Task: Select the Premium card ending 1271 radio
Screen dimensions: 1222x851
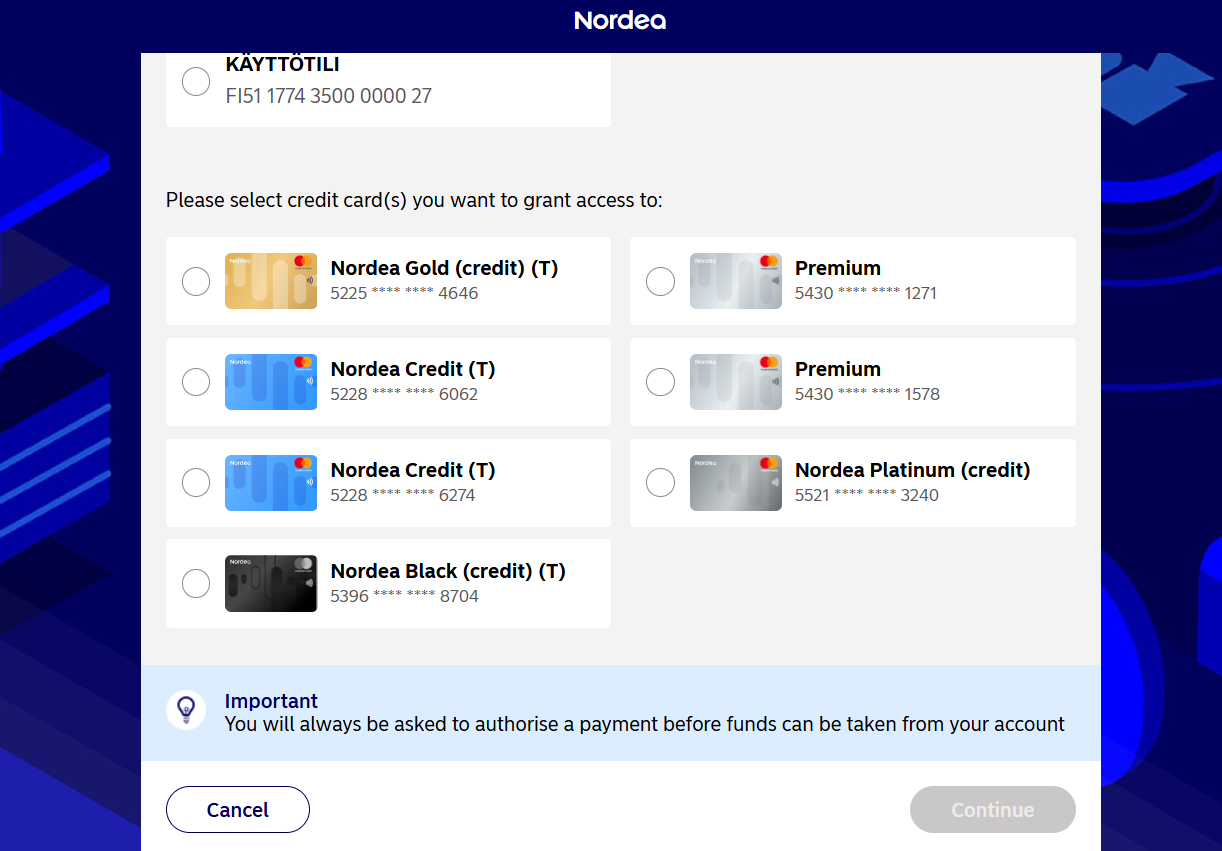Action: tap(660, 281)
